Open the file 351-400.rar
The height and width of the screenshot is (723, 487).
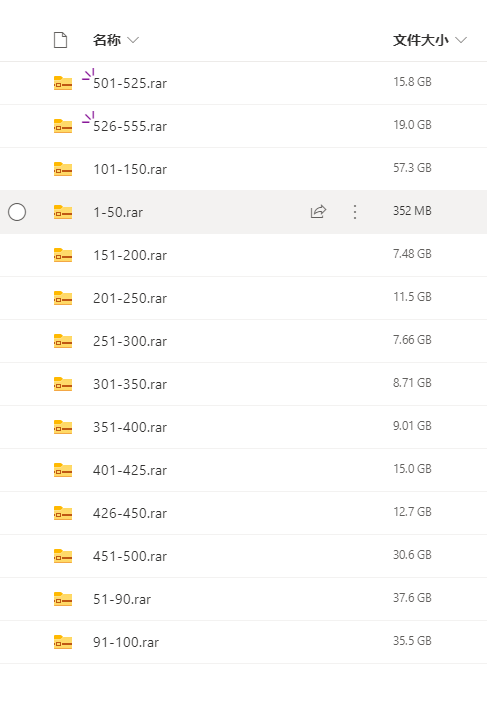pyautogui.click(x=130, y=427)
